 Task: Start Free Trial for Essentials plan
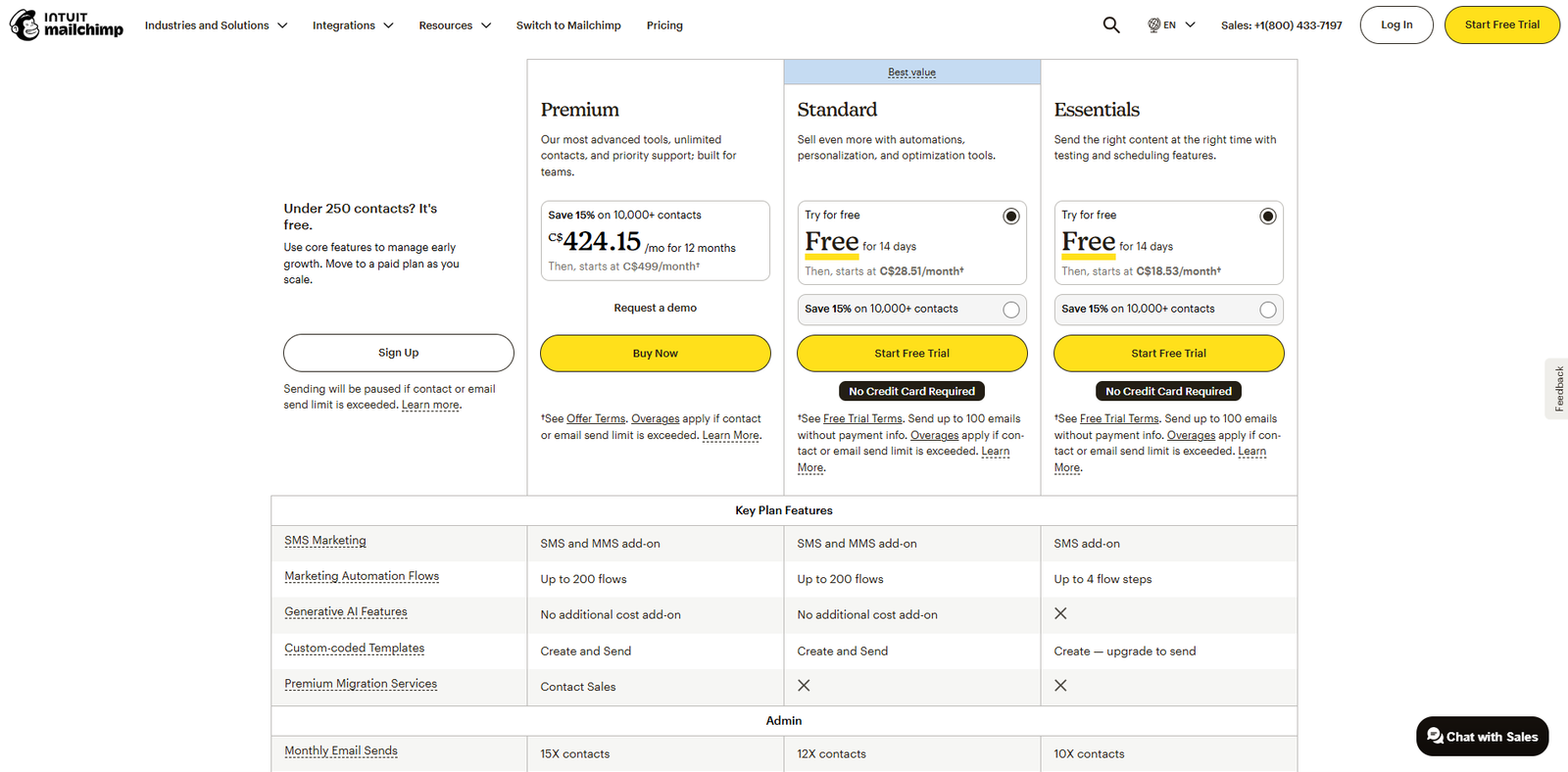[1169, 354]
